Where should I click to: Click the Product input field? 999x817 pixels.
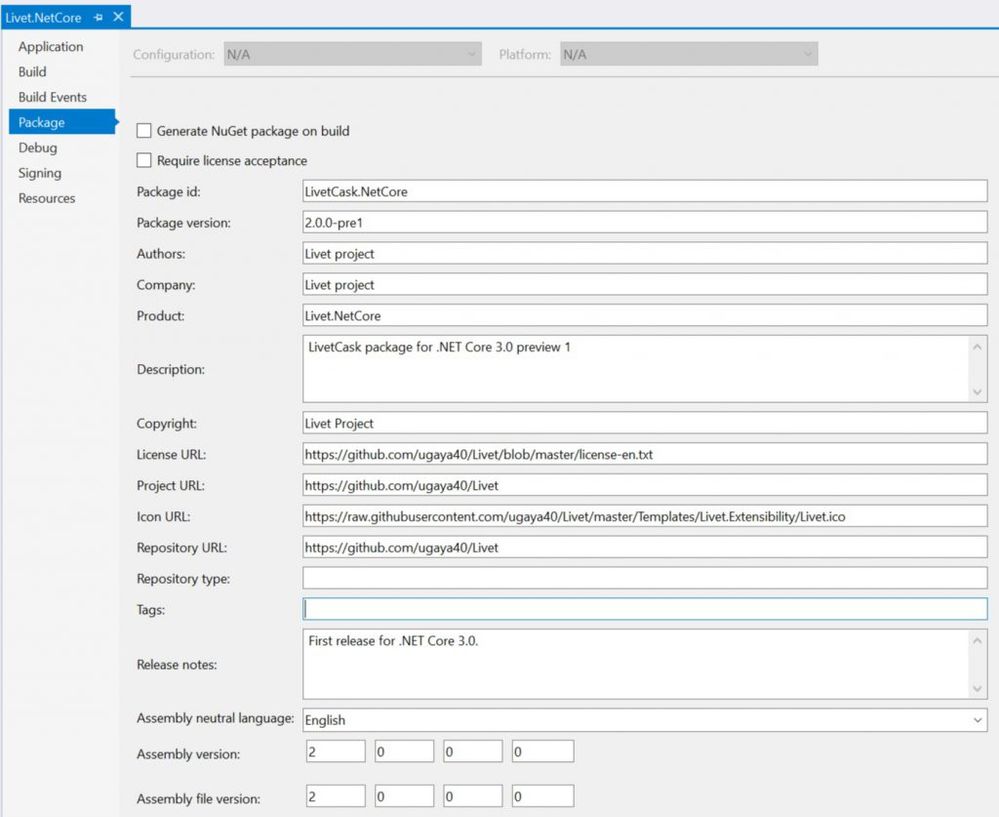pos(645,315)
